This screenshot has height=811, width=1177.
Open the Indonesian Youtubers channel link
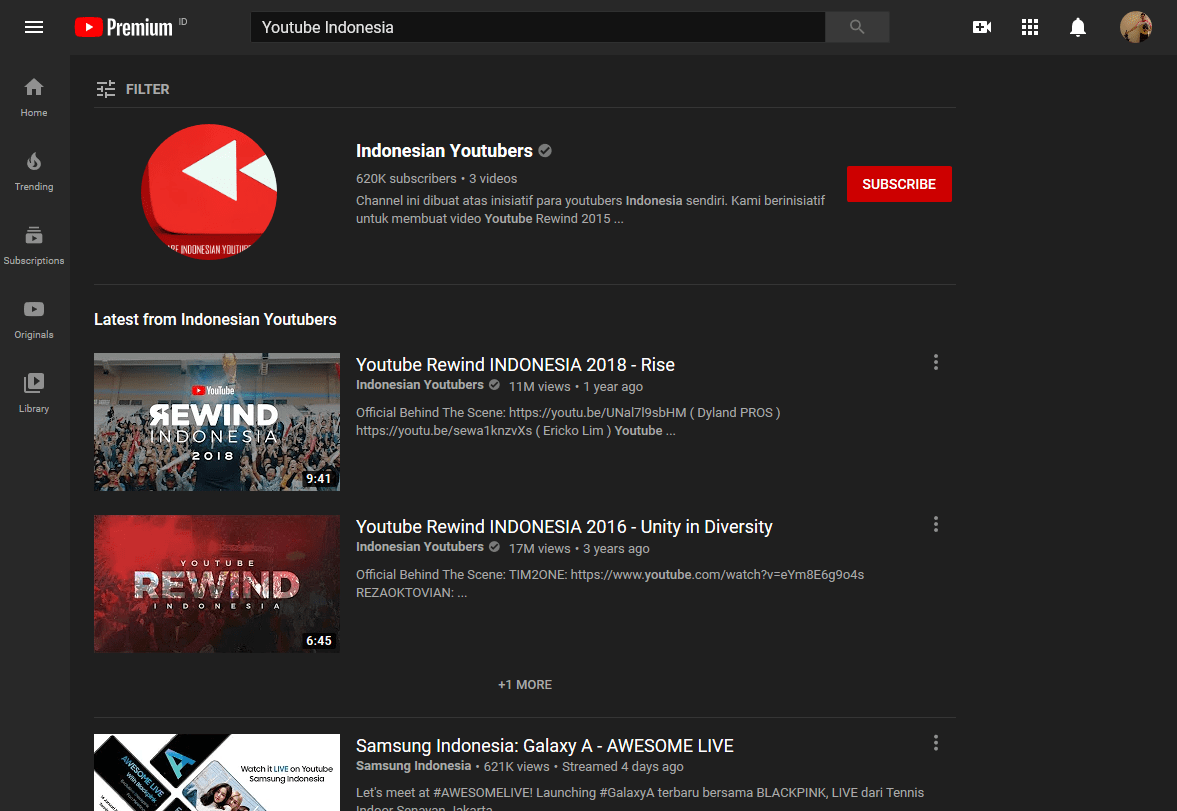tap(444, 150)
